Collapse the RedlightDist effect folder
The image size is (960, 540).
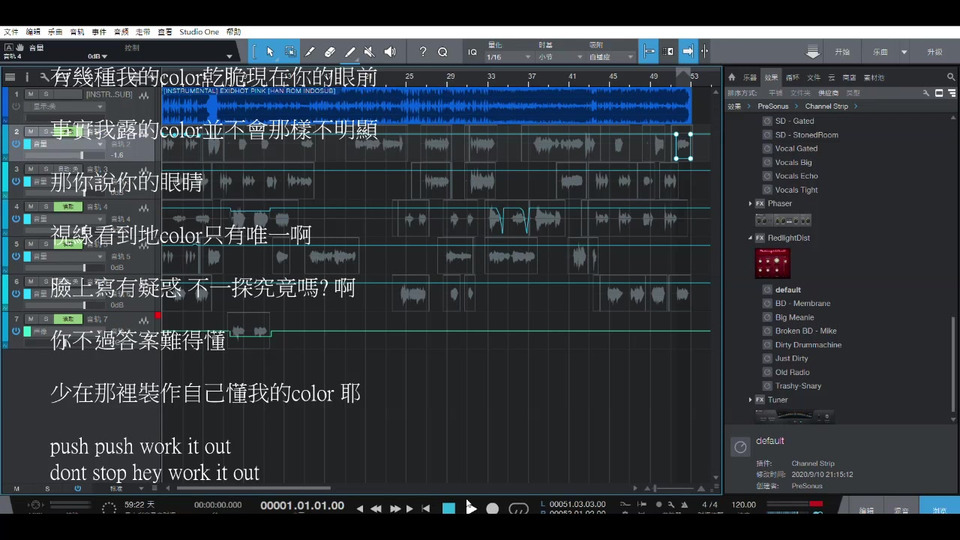click(x=751, y=238)
